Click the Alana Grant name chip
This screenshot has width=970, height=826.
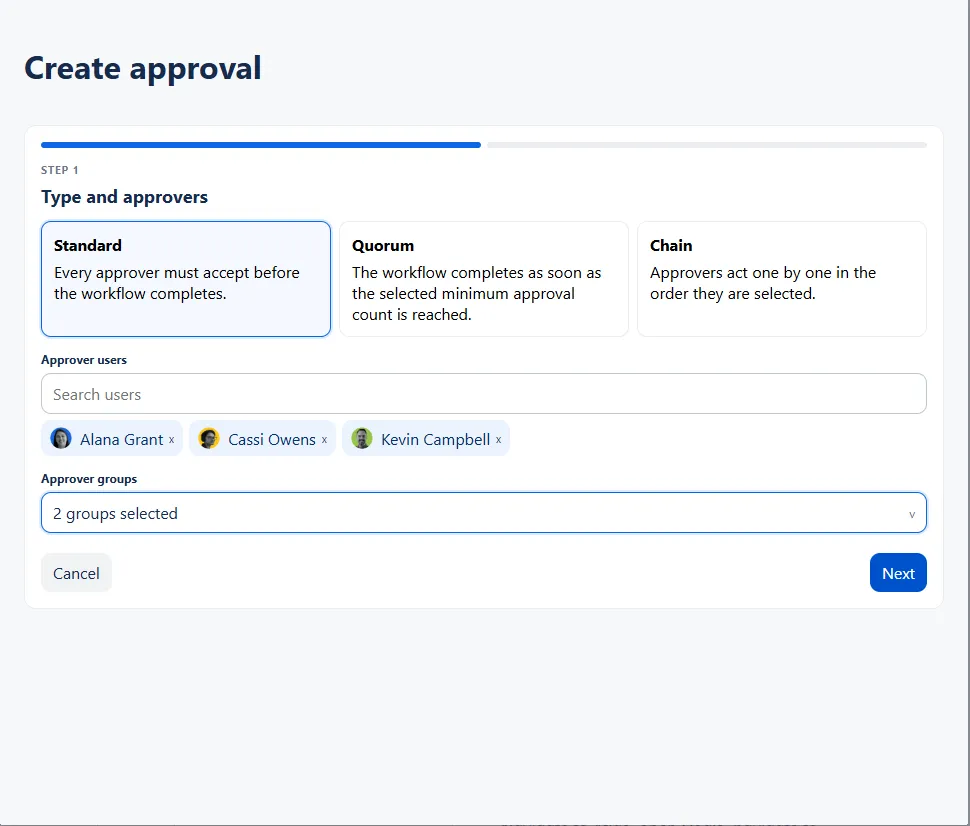(112, 439)
